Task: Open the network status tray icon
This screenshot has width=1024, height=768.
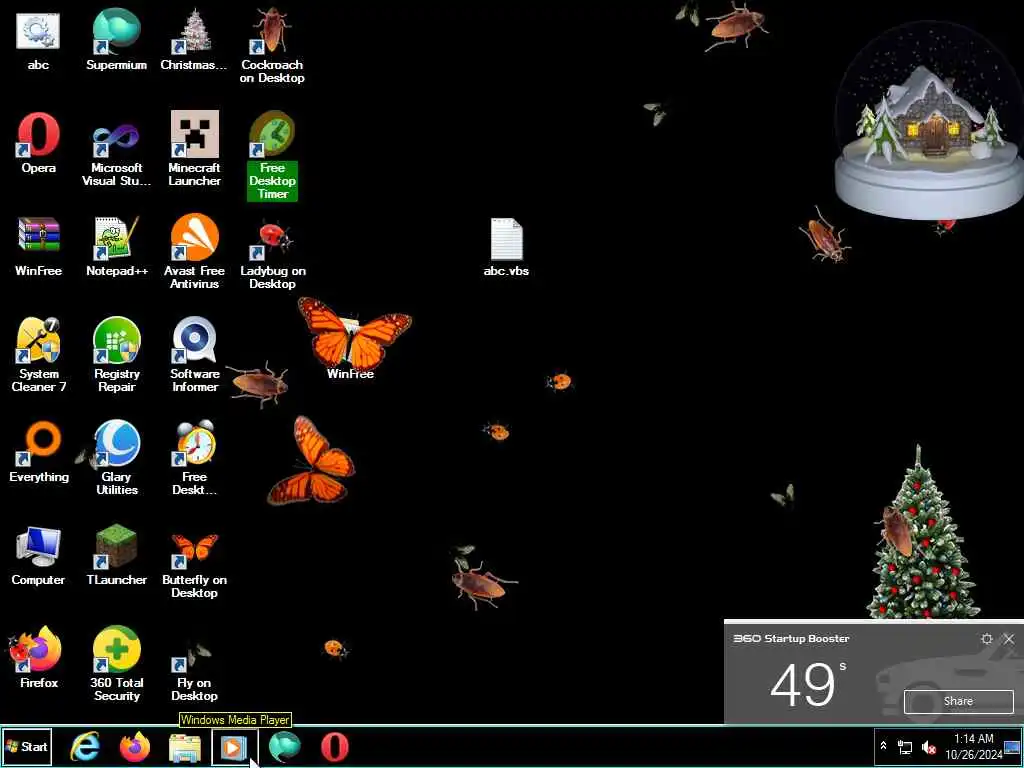Action: pyautogui.click(x=905, y=746)
